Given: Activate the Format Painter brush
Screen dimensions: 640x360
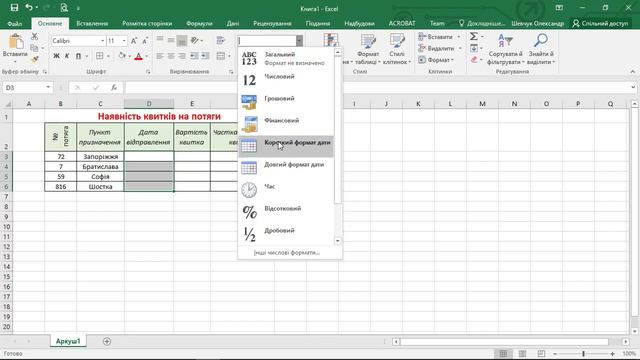Looking at the screenshot, I should coord(35,60).
